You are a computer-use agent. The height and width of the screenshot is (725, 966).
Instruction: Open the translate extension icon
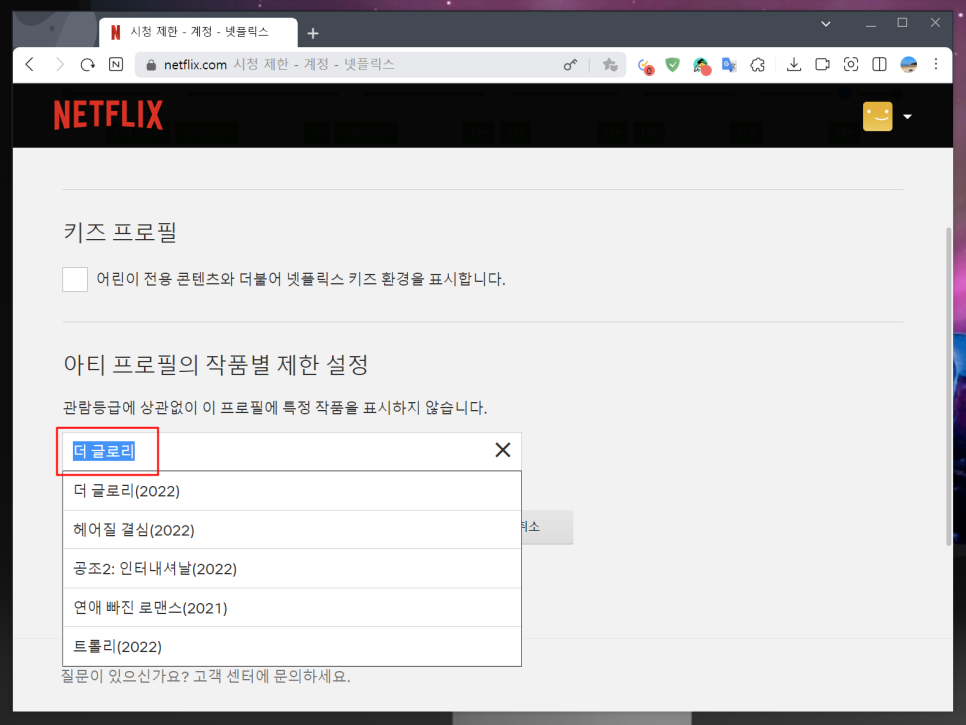pos(729,64)
